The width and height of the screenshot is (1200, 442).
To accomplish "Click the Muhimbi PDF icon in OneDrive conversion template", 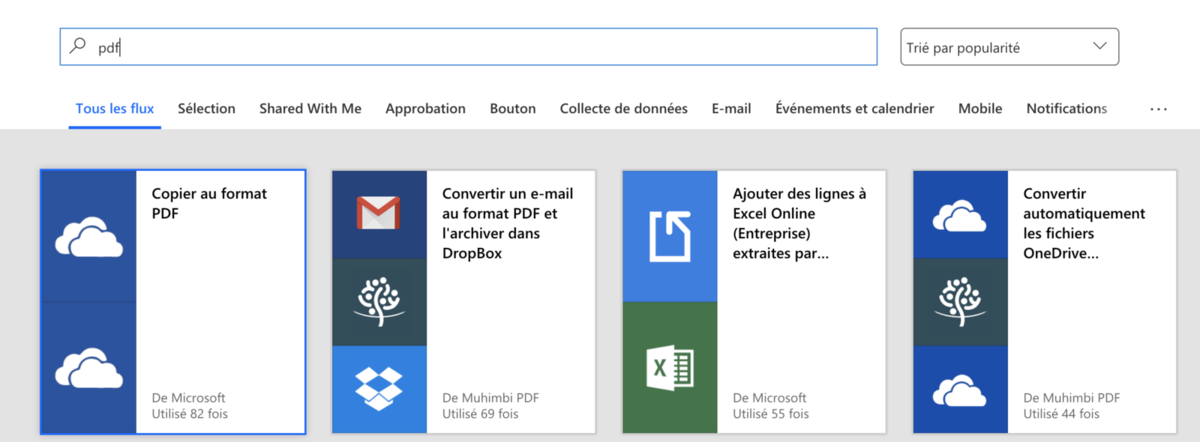I will click(960, 301).
